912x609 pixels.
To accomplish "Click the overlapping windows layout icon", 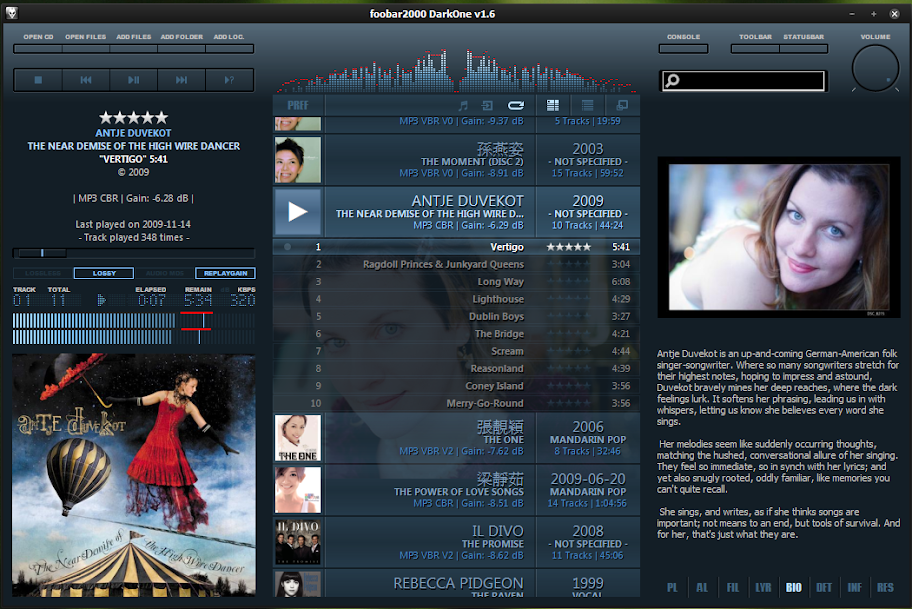I will 622,105.
